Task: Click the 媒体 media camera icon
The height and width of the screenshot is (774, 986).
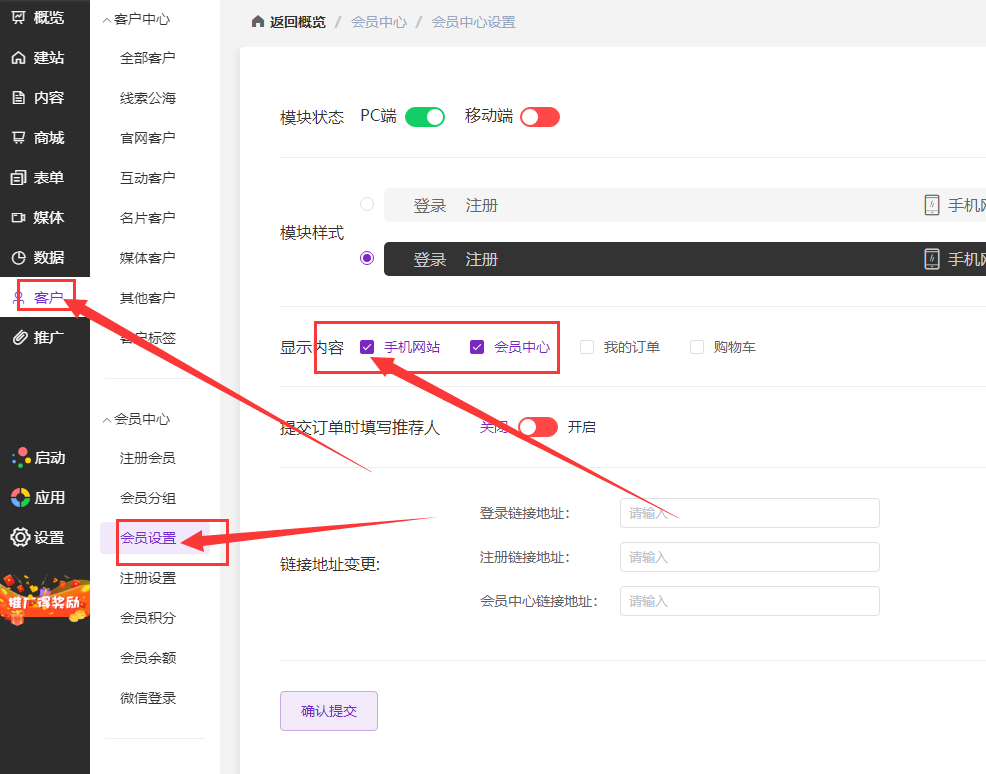Action: click(x=18, y=218)
